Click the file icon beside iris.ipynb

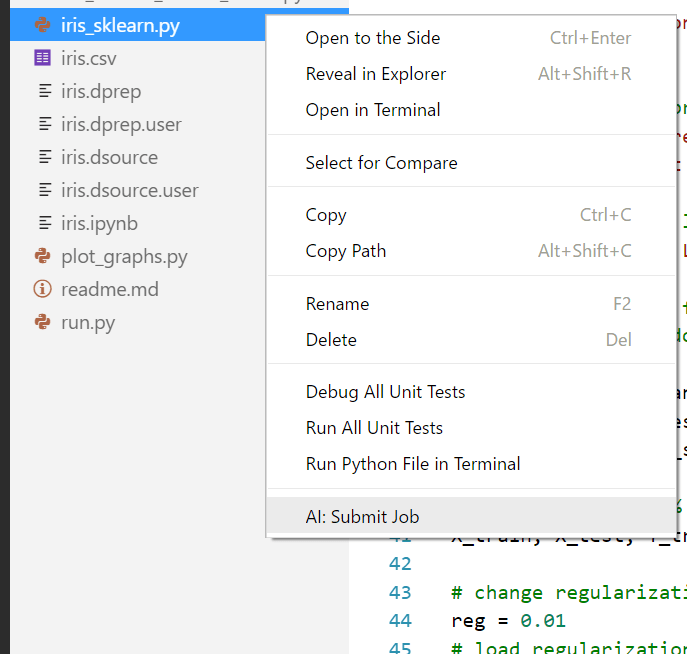coord(44,224)
